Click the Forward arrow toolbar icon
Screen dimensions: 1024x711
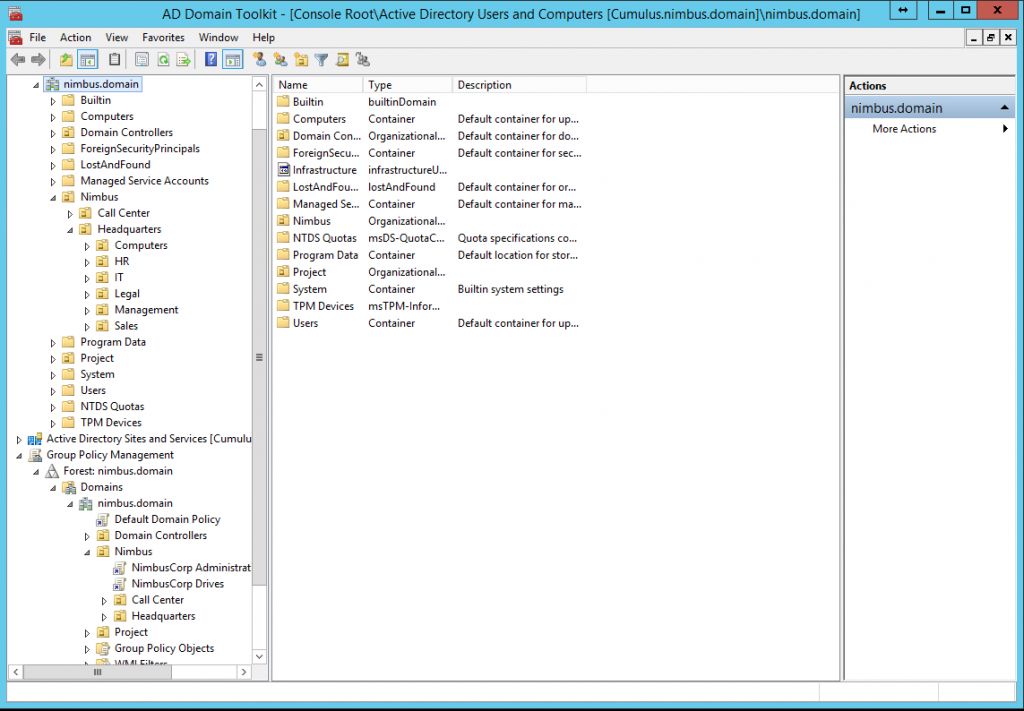click(39, 60)
